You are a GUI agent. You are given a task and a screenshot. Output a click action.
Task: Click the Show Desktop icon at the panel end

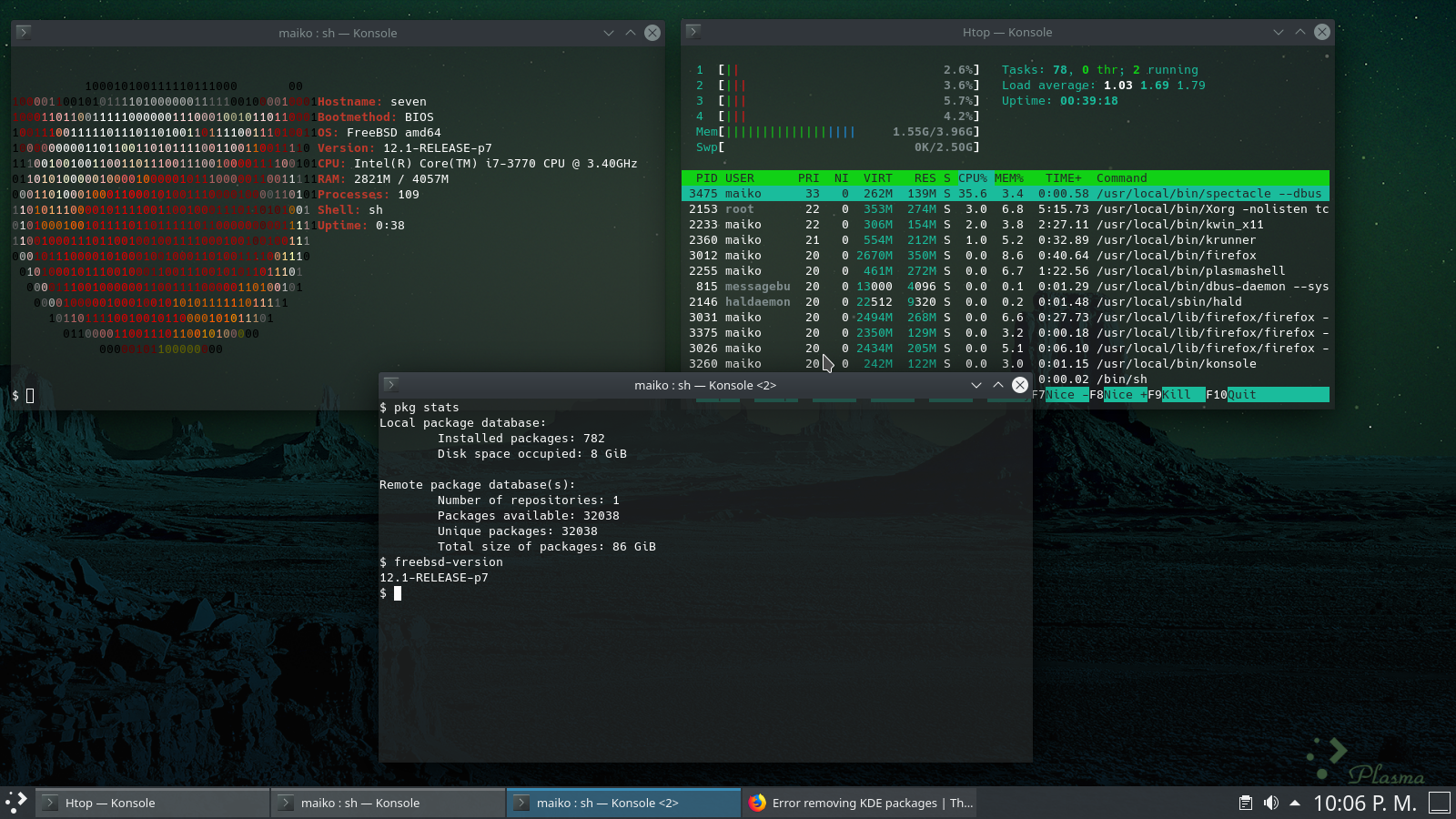click(1440, 803)
